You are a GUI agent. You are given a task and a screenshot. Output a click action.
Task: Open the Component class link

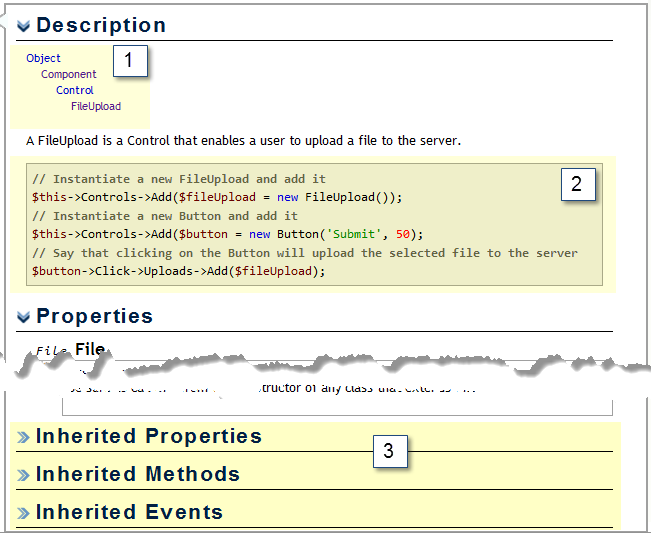tap(69, 74)
